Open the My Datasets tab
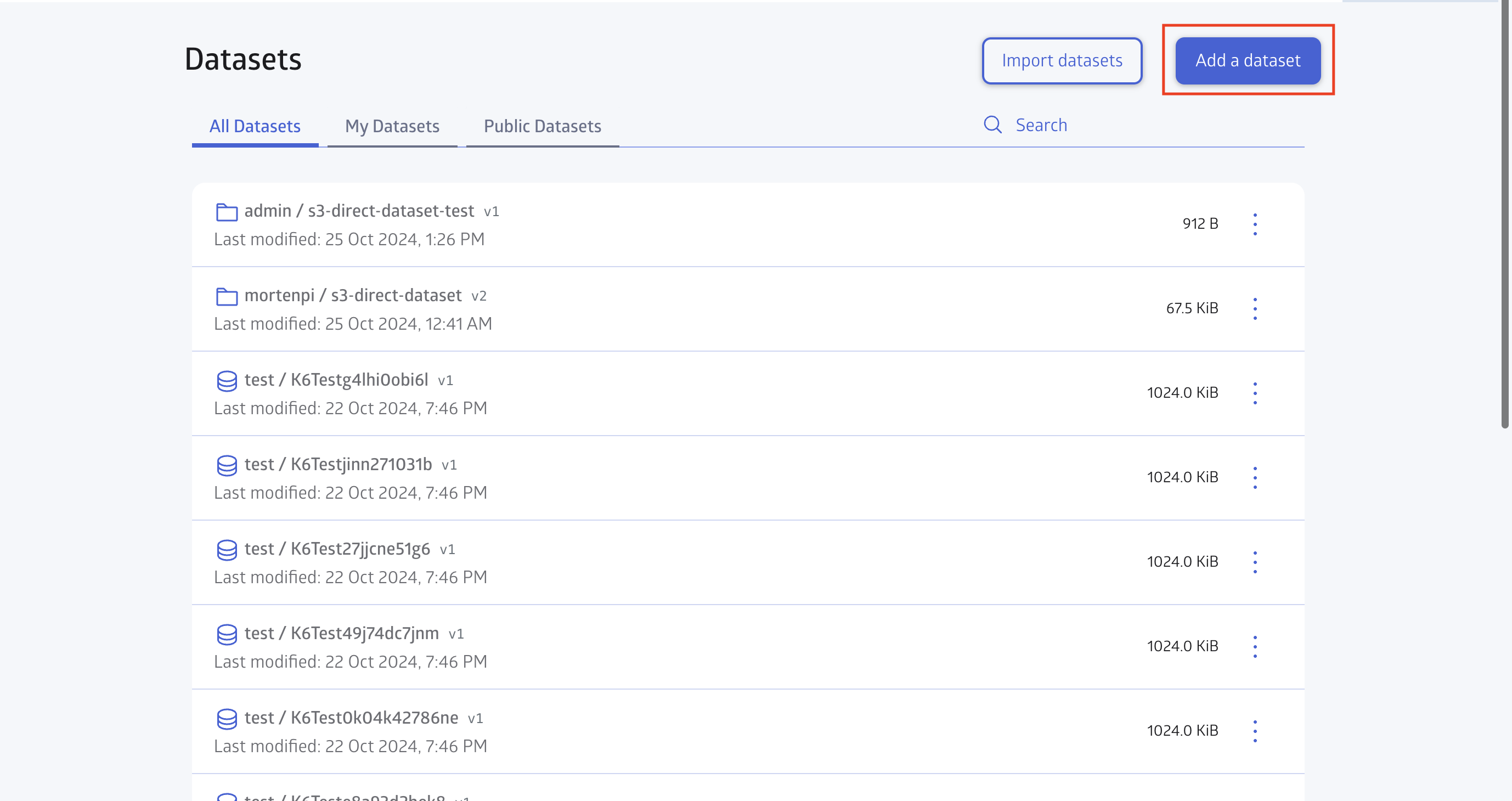Viewport: 1512px width, 801px height. tap(392, 126)
